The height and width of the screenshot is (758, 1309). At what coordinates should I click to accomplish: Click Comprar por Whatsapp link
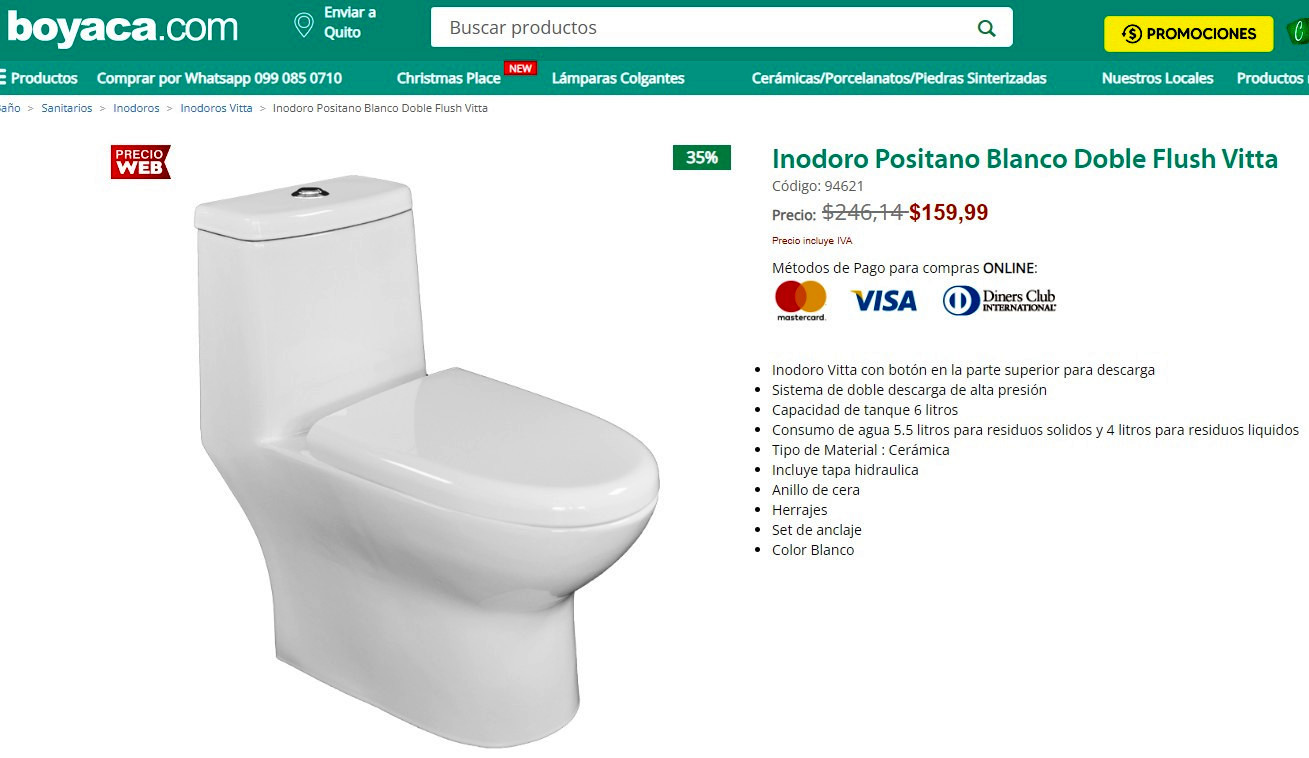219,78
